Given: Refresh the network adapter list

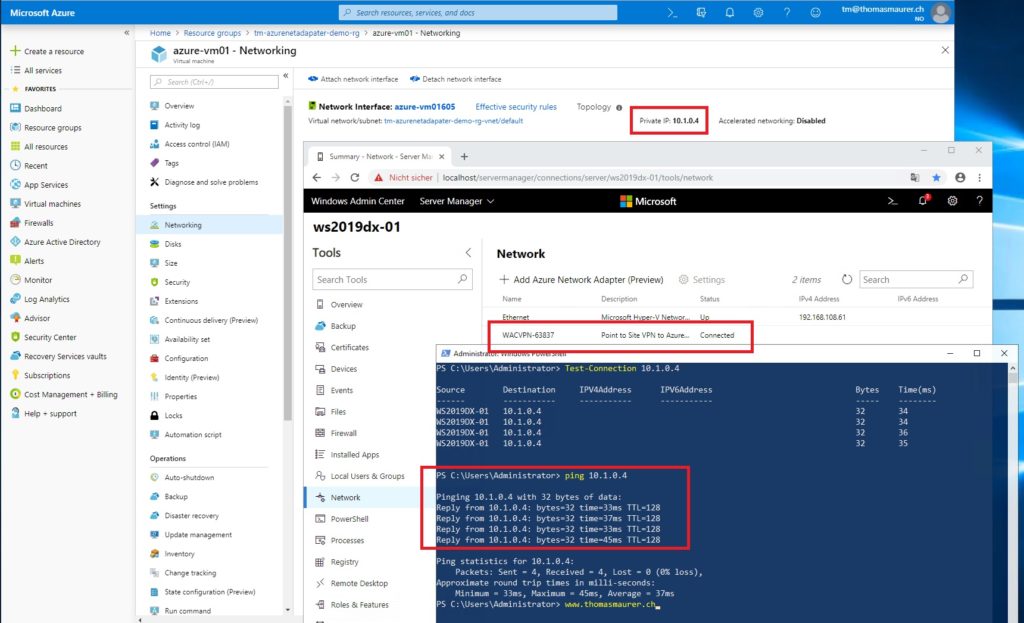Looking at the screenshot, I should click(x=846, y=280).
